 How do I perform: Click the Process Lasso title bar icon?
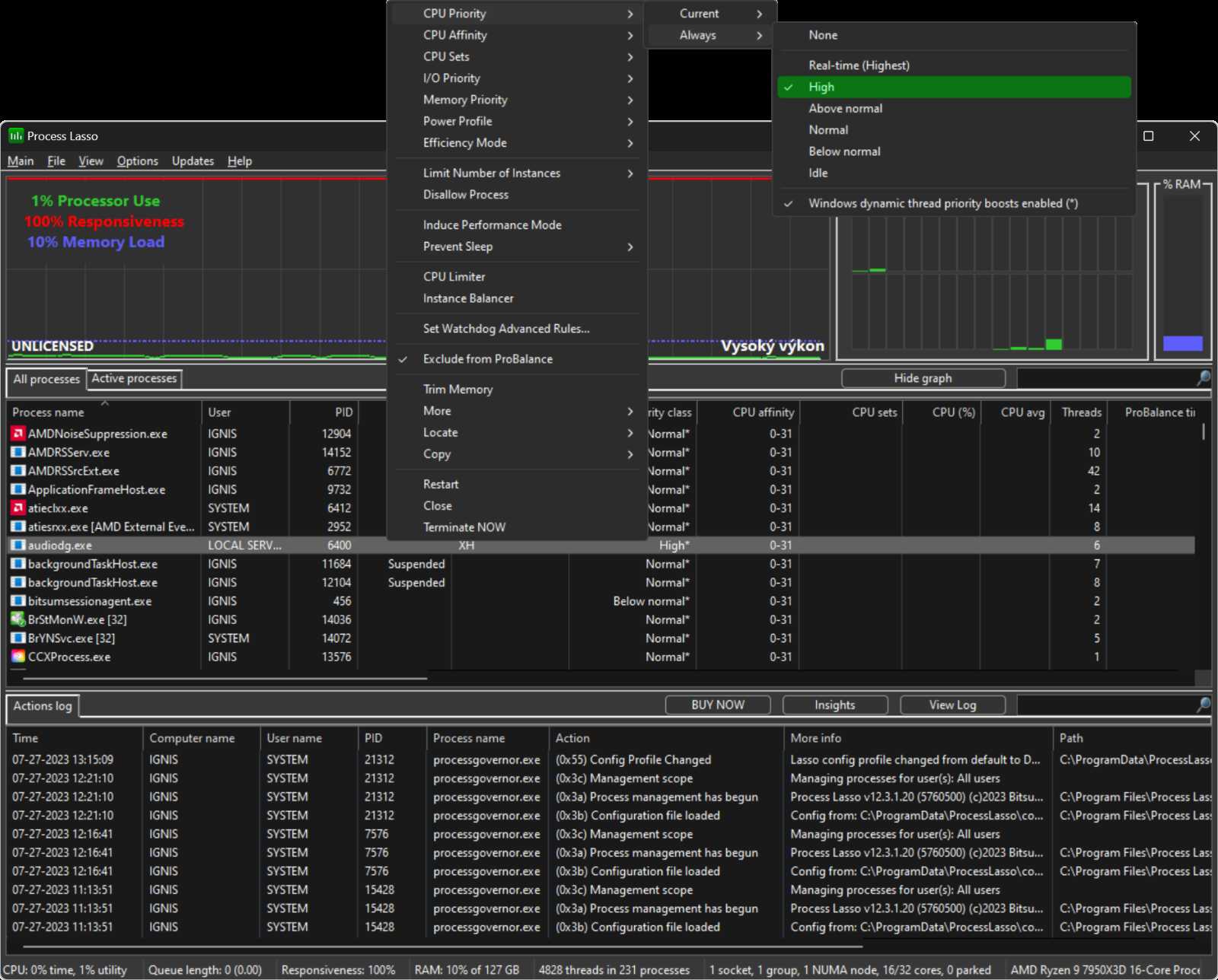point(16,136)
